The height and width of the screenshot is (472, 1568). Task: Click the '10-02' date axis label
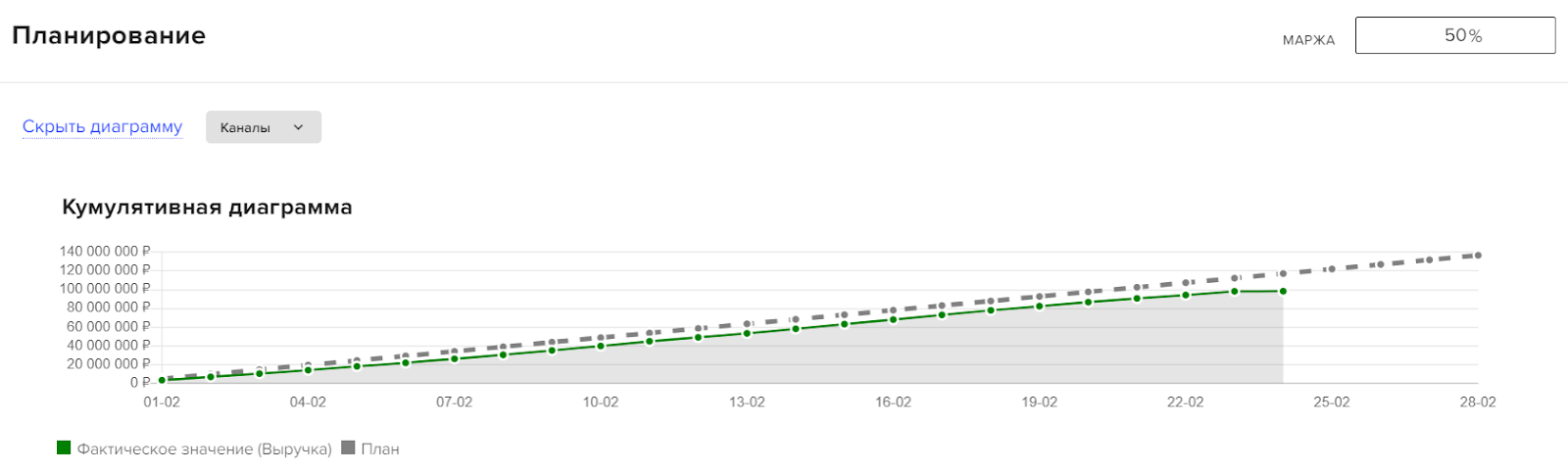pos(601,401)
